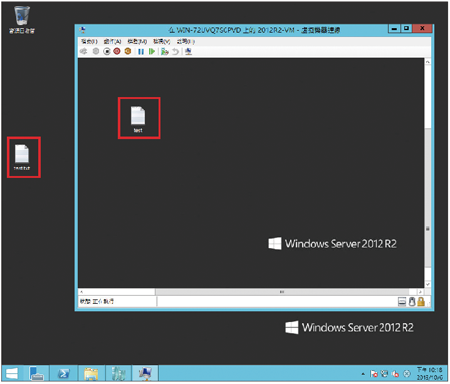This screenshot has height=384, width=450.
Task: Select the test file inside the VM
Action: 138,119
